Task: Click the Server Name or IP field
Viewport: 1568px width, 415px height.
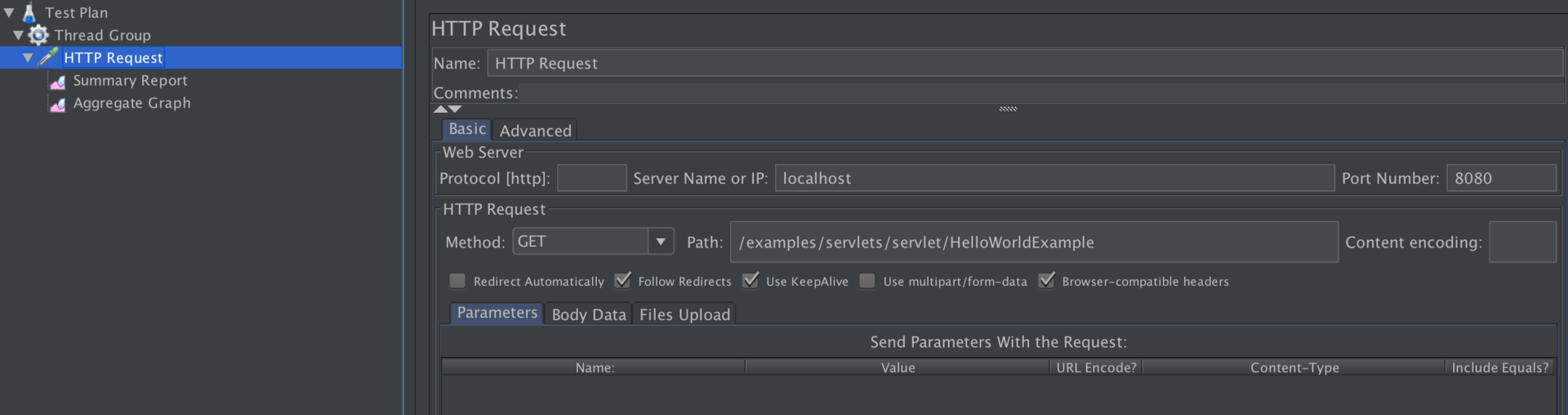Action: 1053,178
